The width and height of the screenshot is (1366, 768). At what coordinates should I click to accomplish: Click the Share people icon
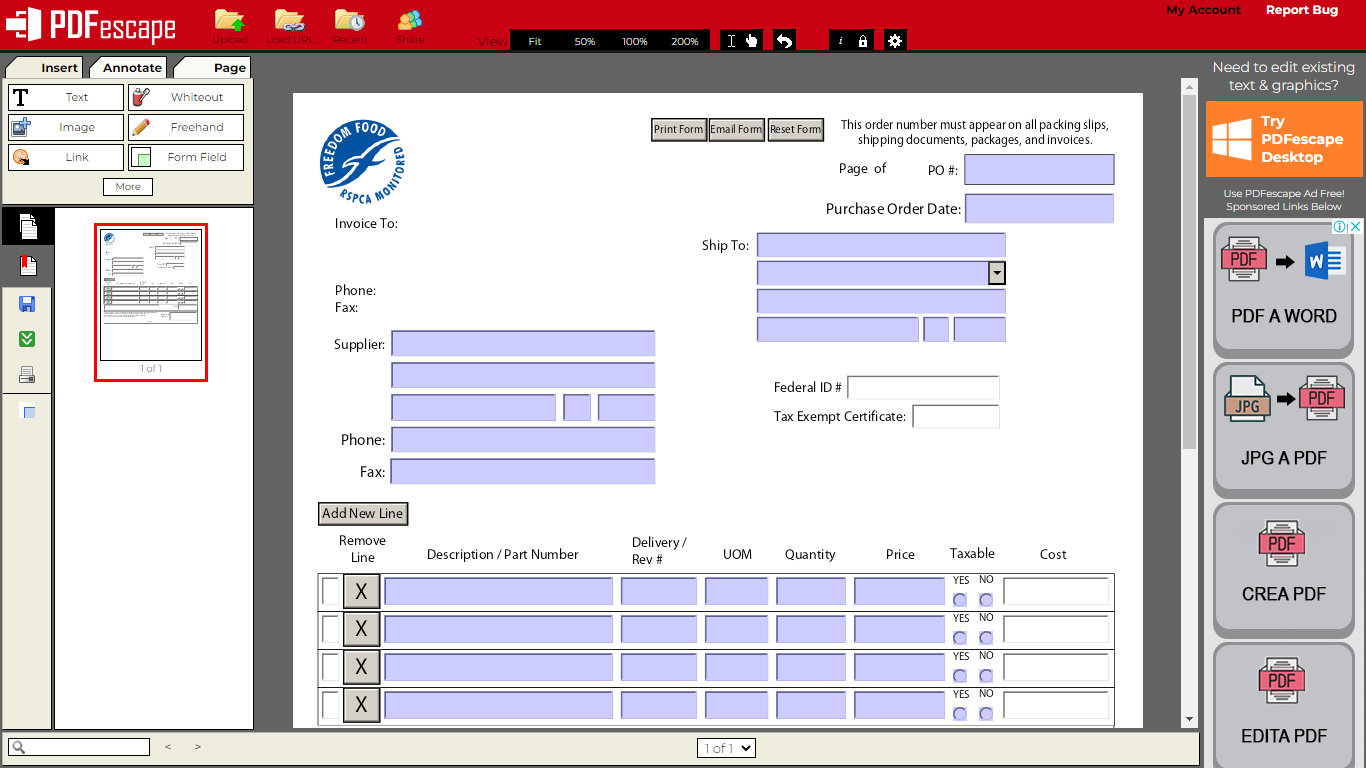pos(410,20)
